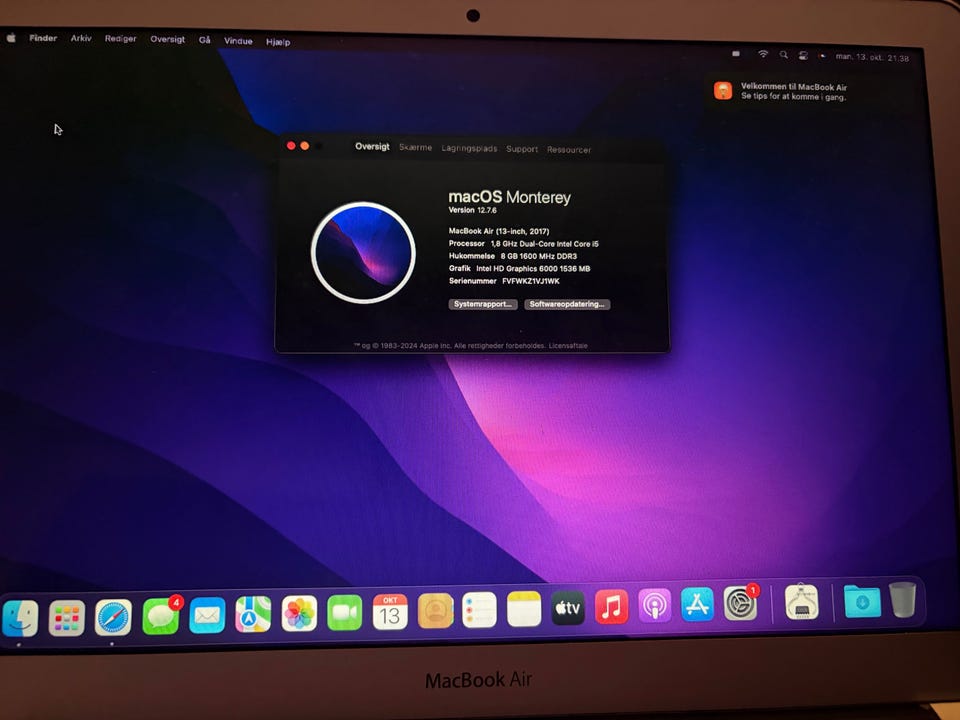Open the Apple menu
Image resolution: width=960 pixels, height=720 pixels.
click(11, 37)
